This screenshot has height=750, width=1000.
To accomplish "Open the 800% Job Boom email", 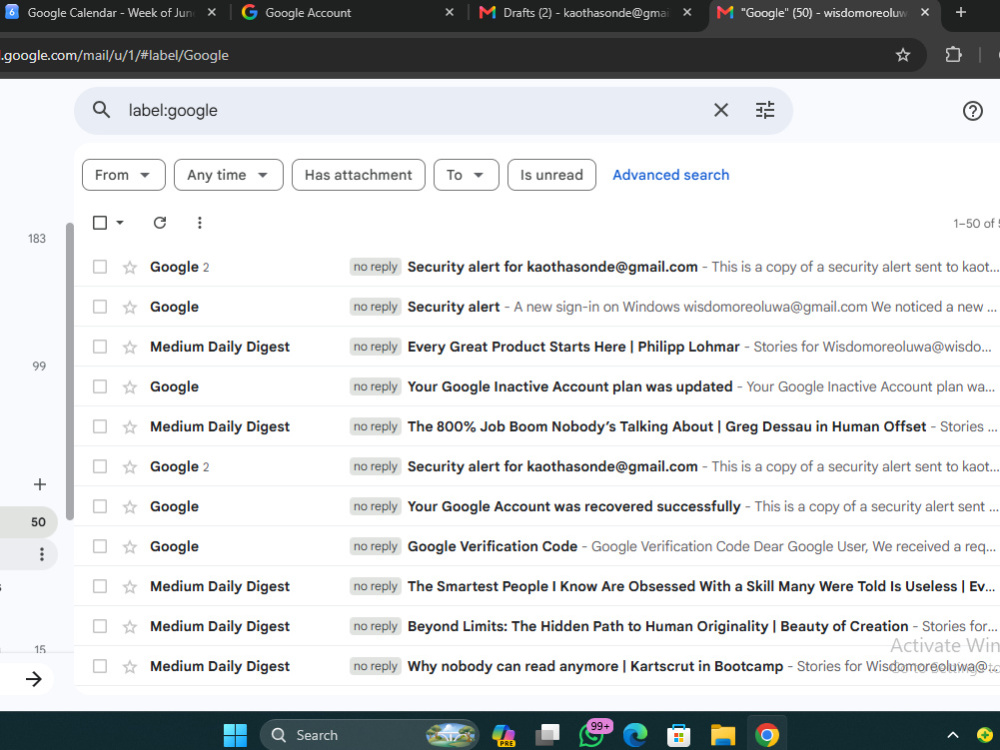I will 537,426.
